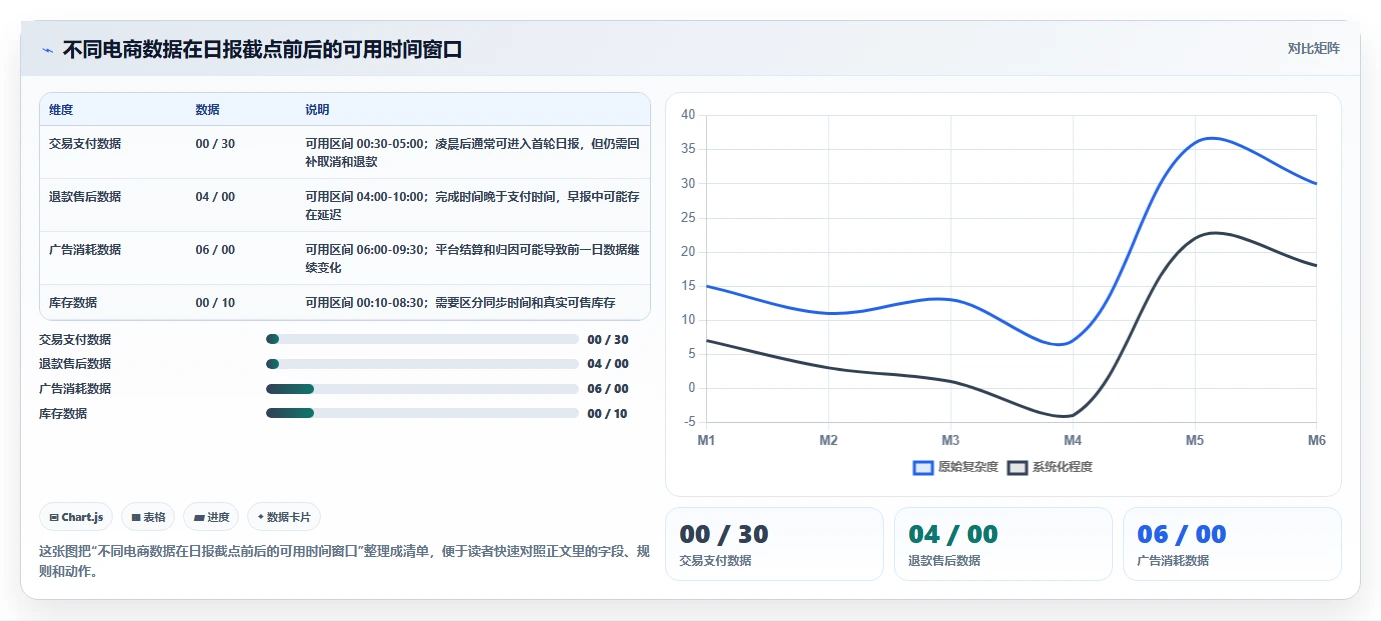The width and height of the screenshot is (1381, 621).
Task: Select the 数据卡片 chip
Action: [x=284, y=517]
